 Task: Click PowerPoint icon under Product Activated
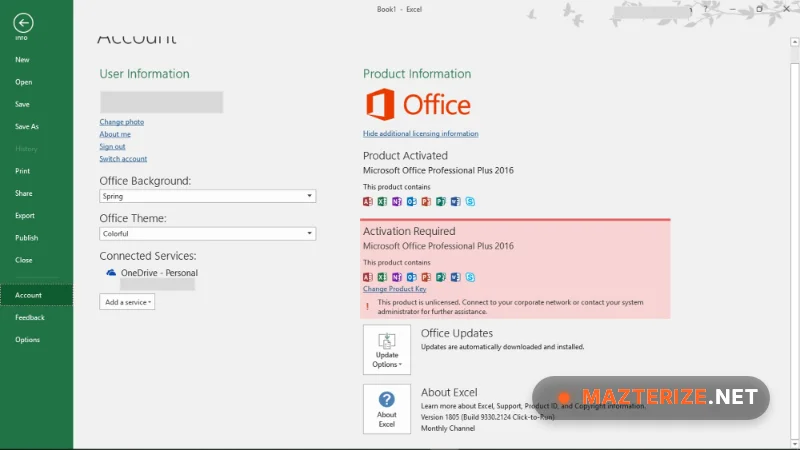[426, 202]
